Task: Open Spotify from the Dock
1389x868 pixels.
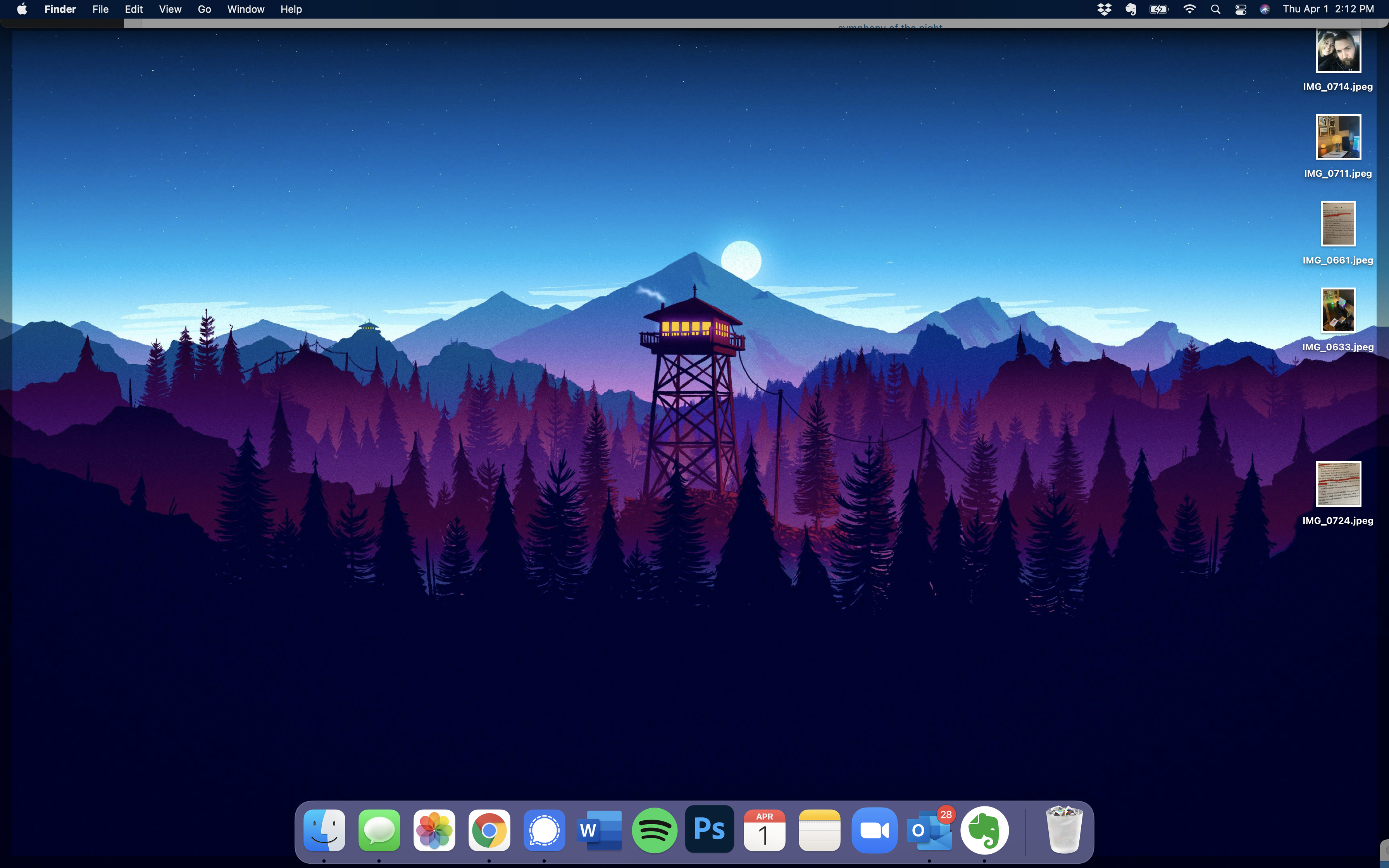Action: (654, 830)
